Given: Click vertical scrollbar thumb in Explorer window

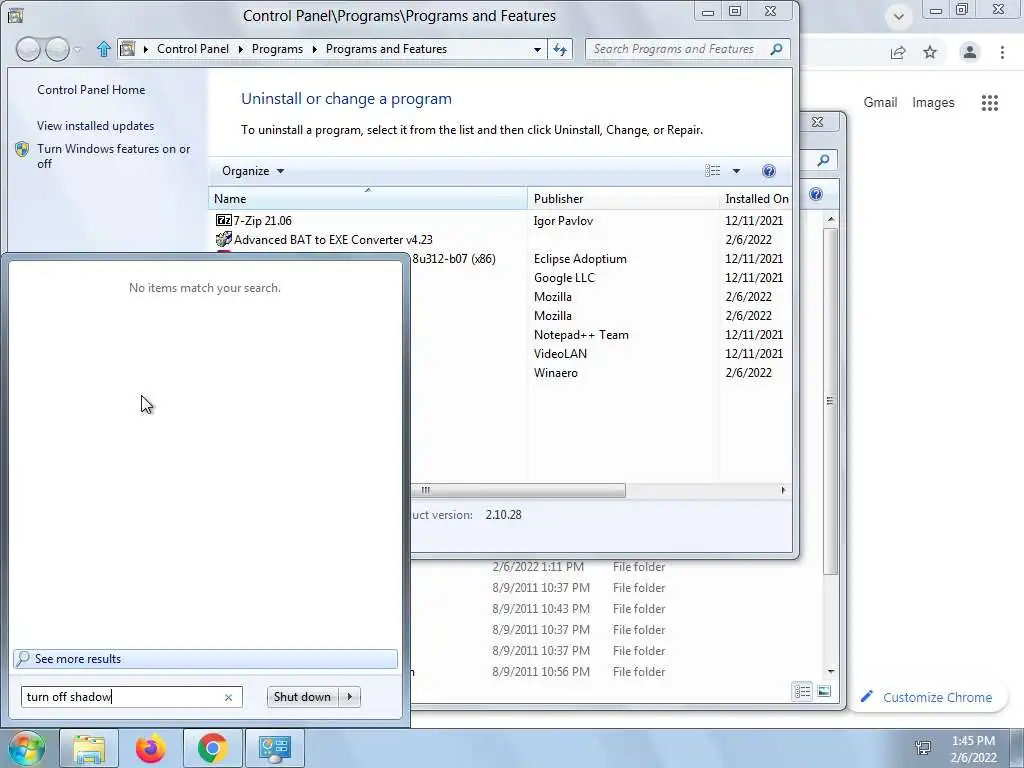Looking at the screenshot, I should click(830, 401).
